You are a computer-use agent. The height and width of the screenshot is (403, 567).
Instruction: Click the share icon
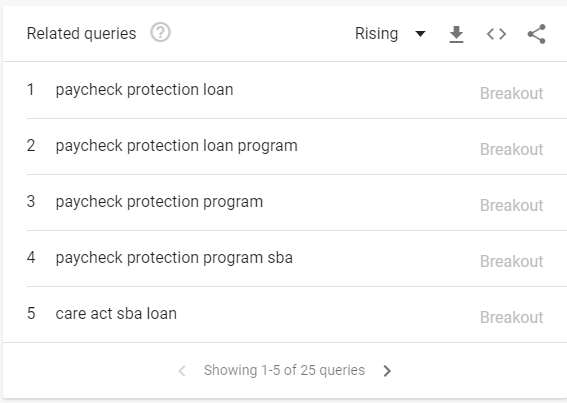pos(537,34)
